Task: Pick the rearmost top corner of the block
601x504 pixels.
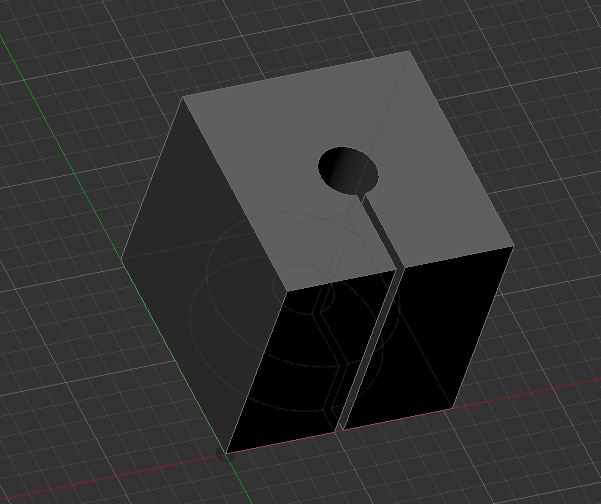Action: click(408, 51)
